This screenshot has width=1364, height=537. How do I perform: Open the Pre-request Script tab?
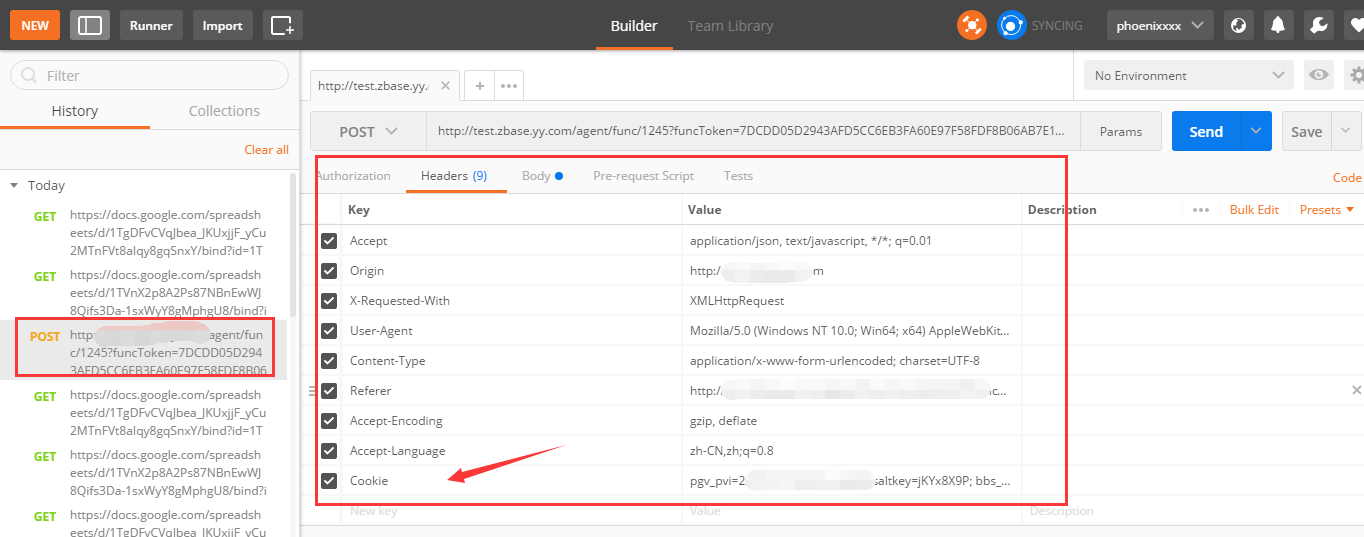[x=643, y=176]
